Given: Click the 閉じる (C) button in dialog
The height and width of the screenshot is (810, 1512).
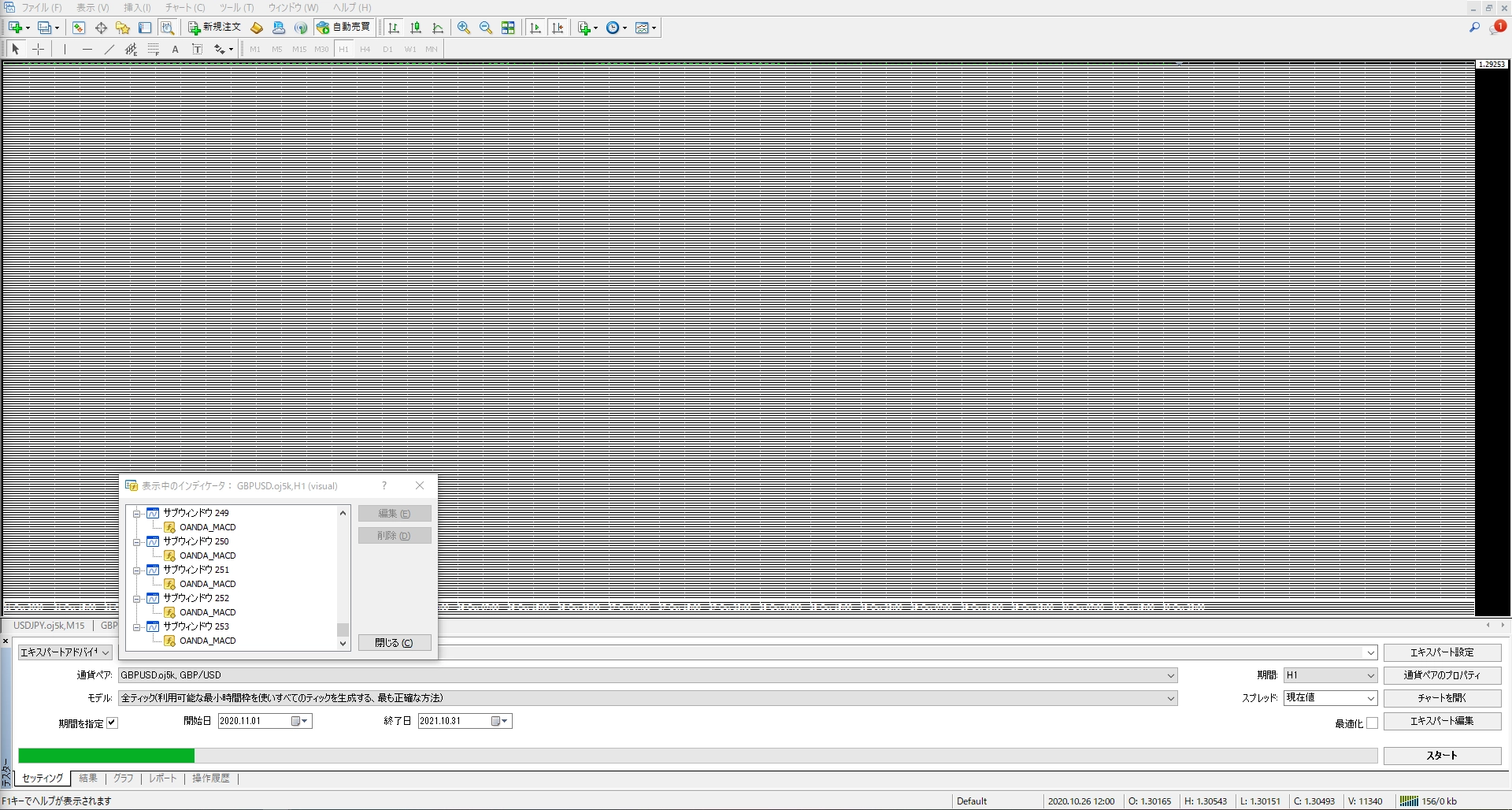Looking at the screenshot, I should pos(394,643).
